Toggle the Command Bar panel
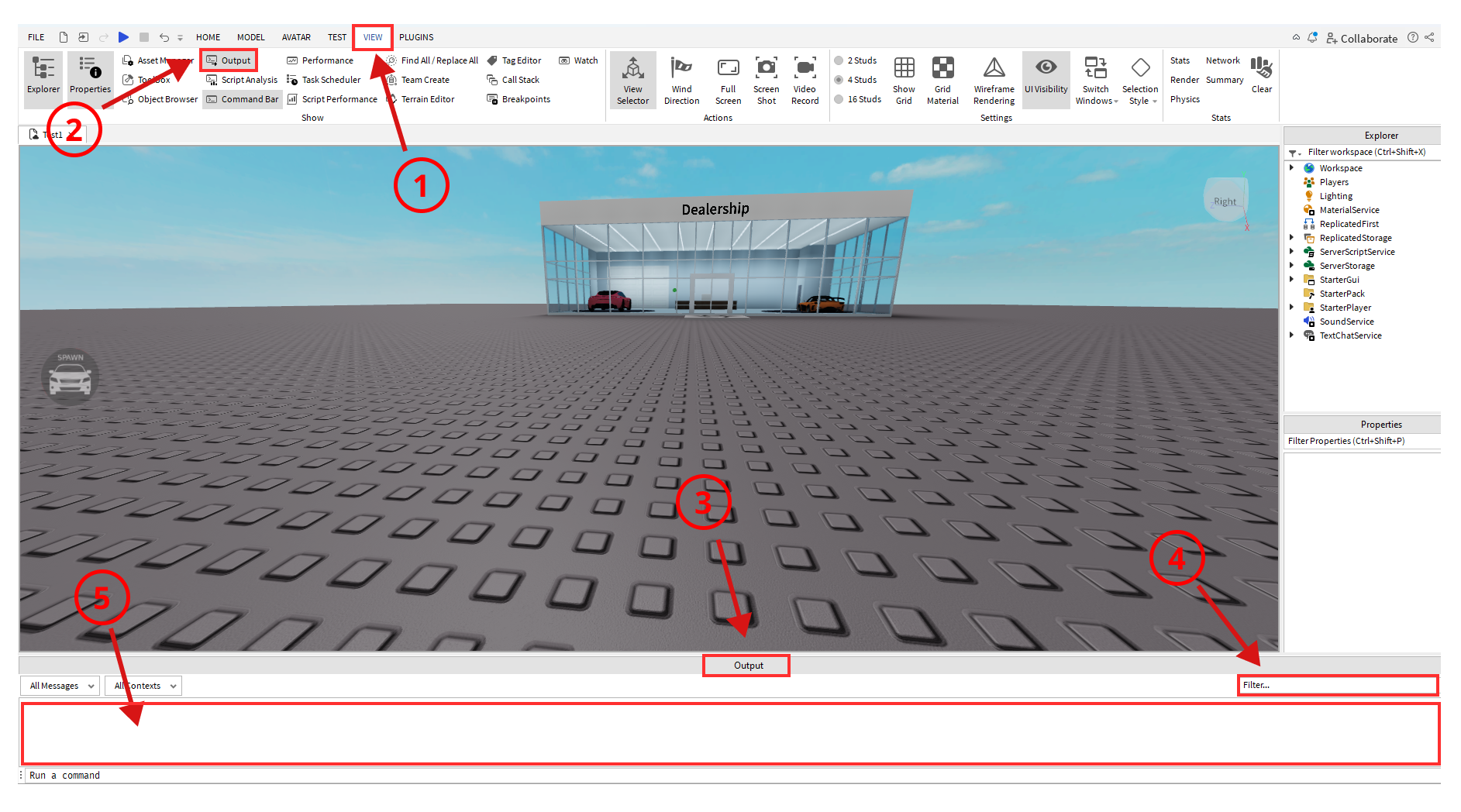 click(x=242, y=99)
